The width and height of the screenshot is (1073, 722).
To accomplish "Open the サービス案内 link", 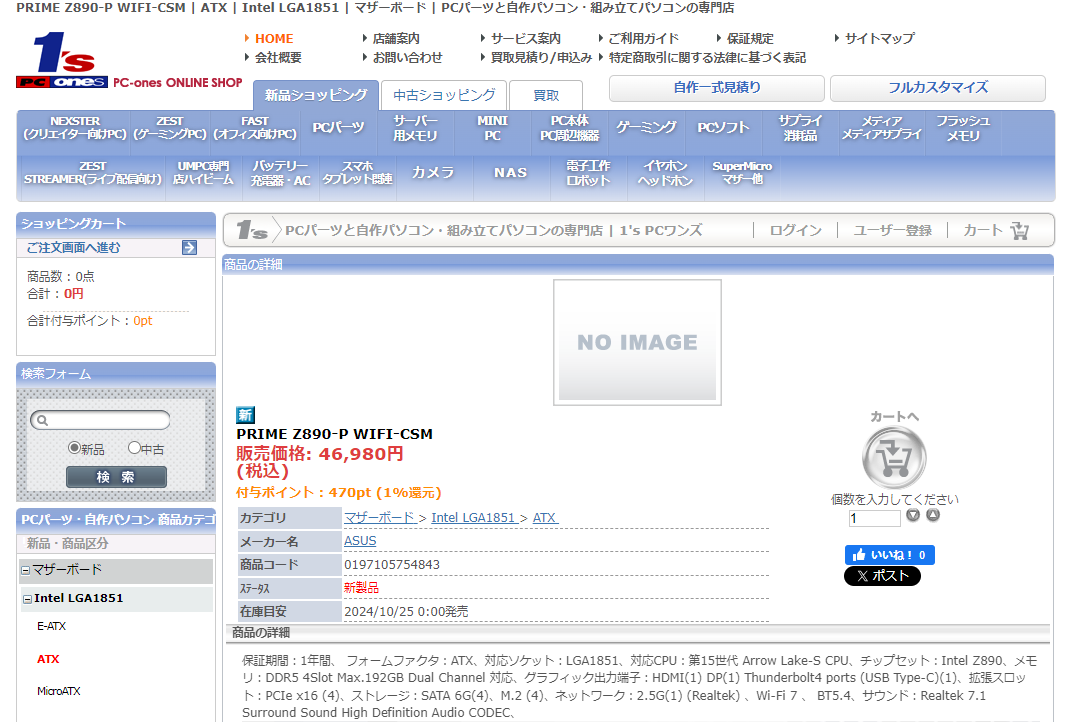I will click(x=526, y=39).
